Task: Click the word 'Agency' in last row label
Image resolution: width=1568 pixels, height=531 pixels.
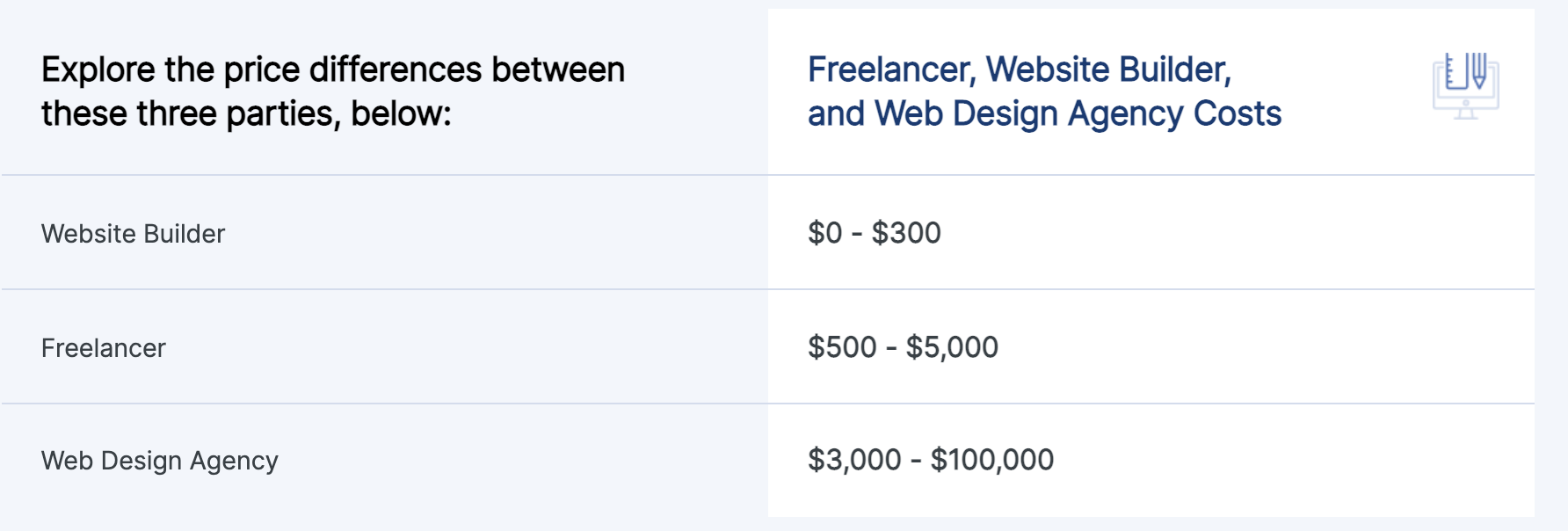Action: [x=234, y=462]
